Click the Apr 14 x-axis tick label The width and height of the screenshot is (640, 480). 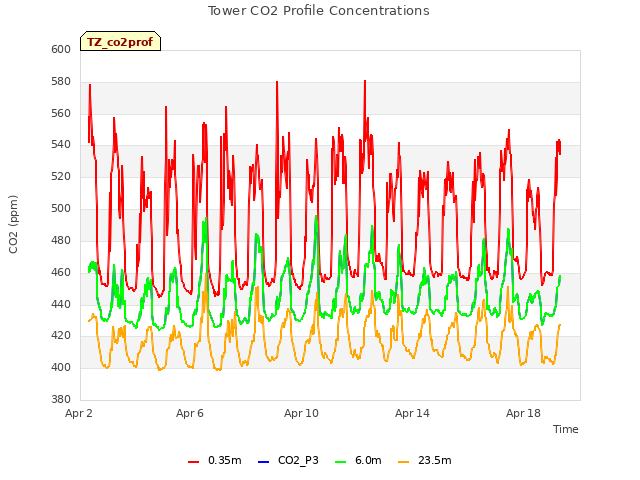tap(412, 413)
